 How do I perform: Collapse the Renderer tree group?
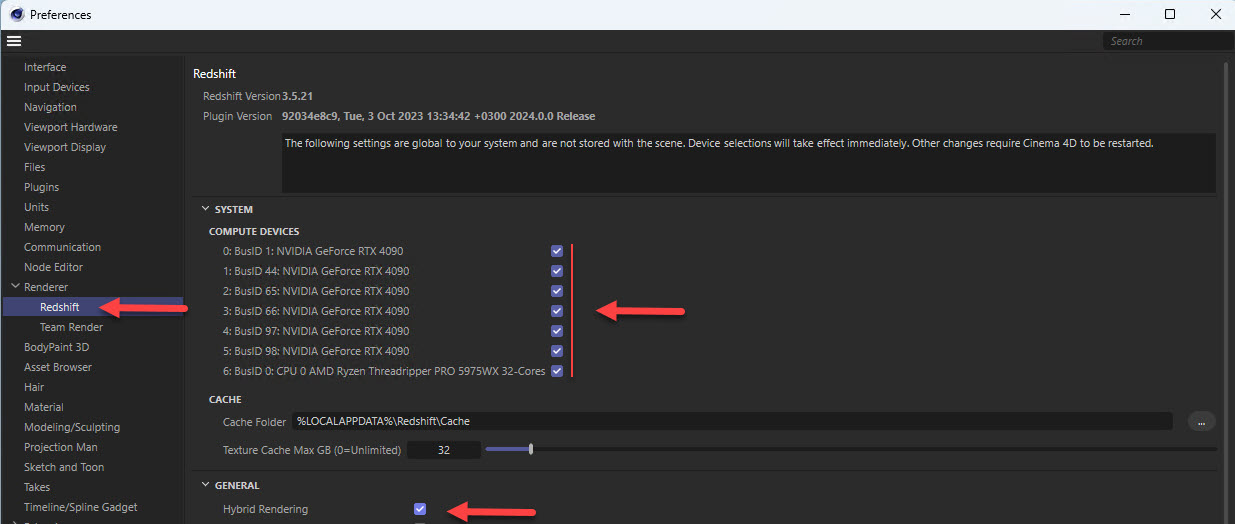(x=15, y=287)
